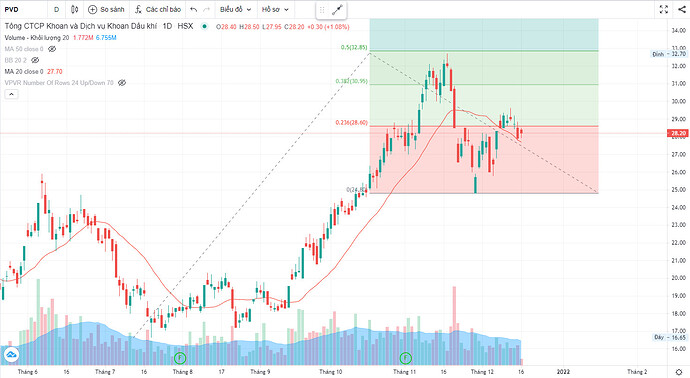690x378 pixels.
Task: Collapse the indicator legend list
Action: click(x=11, y=94)
